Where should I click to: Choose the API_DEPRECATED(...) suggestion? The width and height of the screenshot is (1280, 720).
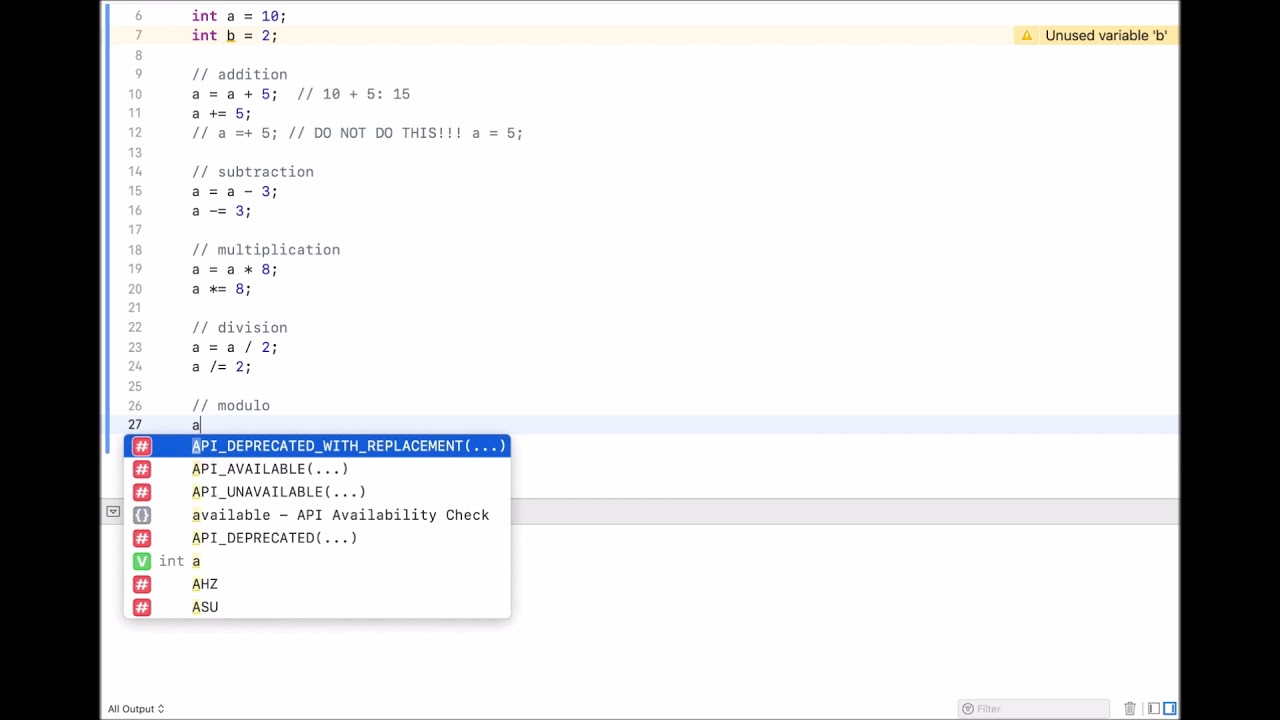tap(274, 538)
